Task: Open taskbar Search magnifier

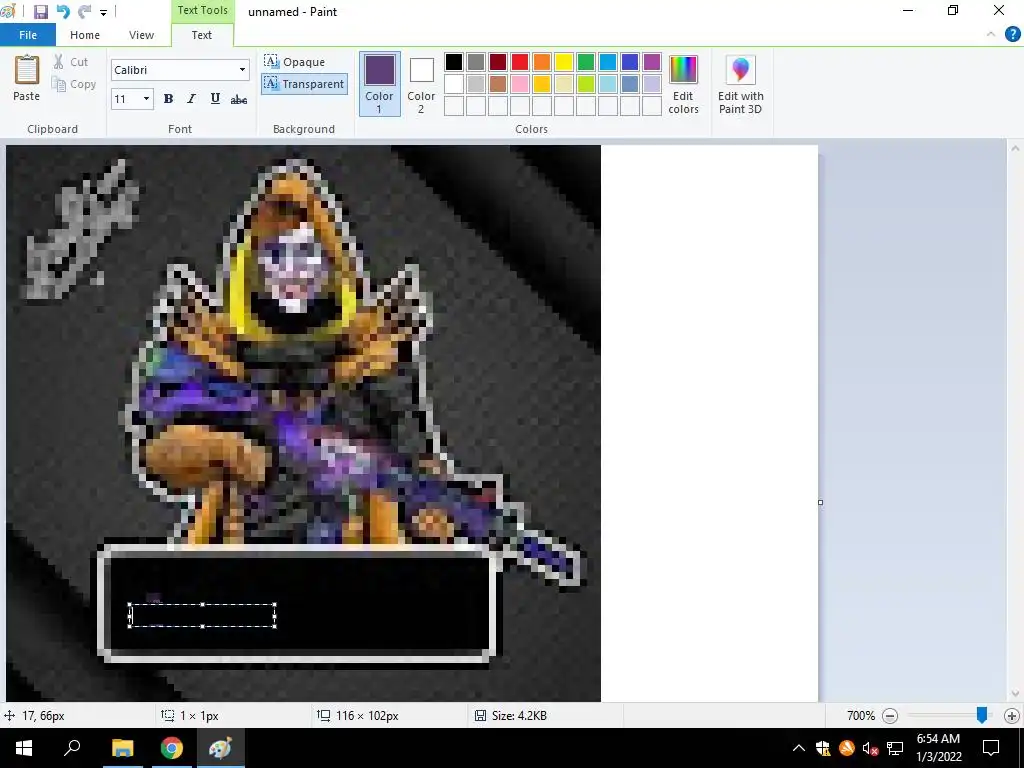Action: [72, 748]
